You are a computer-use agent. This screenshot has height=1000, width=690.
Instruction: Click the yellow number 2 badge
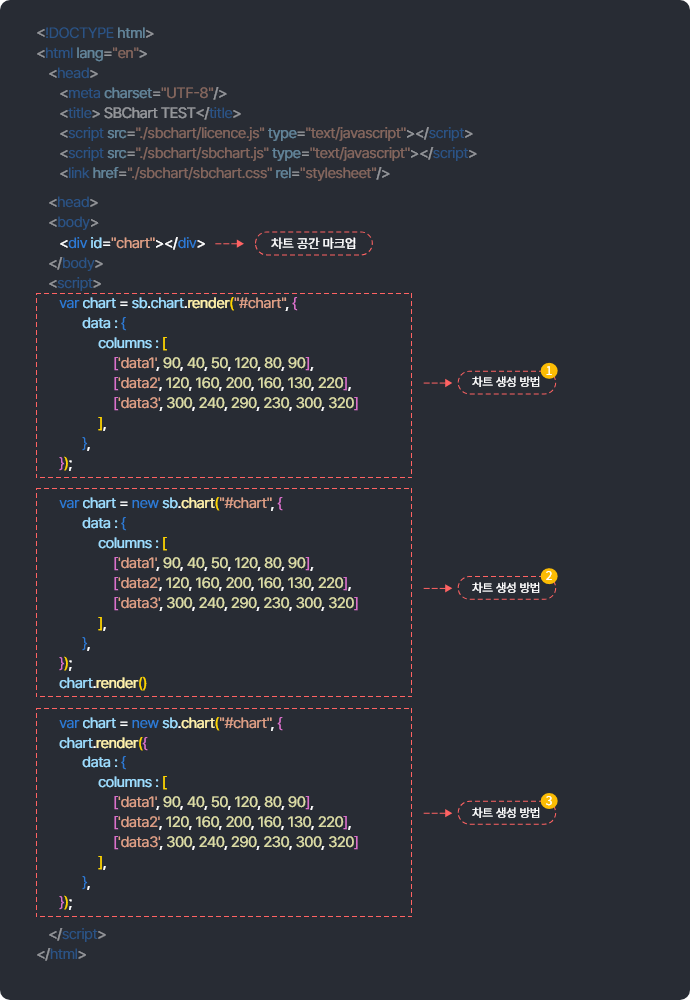tap(548, 576)
